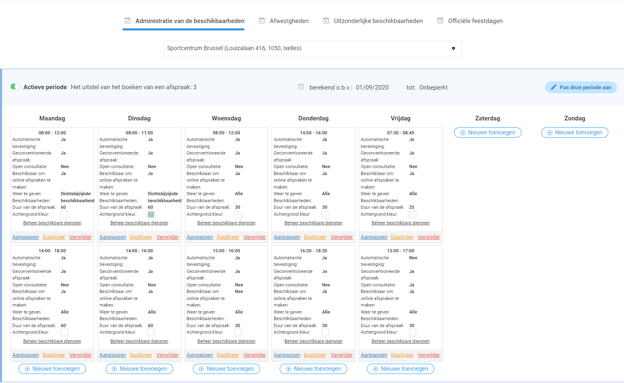Open 'Beheer beschikbare diensten' for Dinsdag 08:00 slot

(139, 223)
